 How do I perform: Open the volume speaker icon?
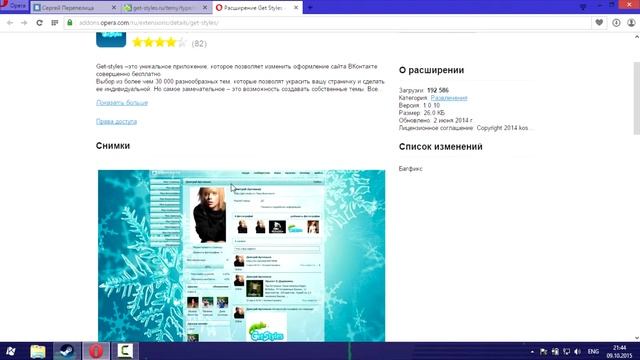(x=578, y=351)
